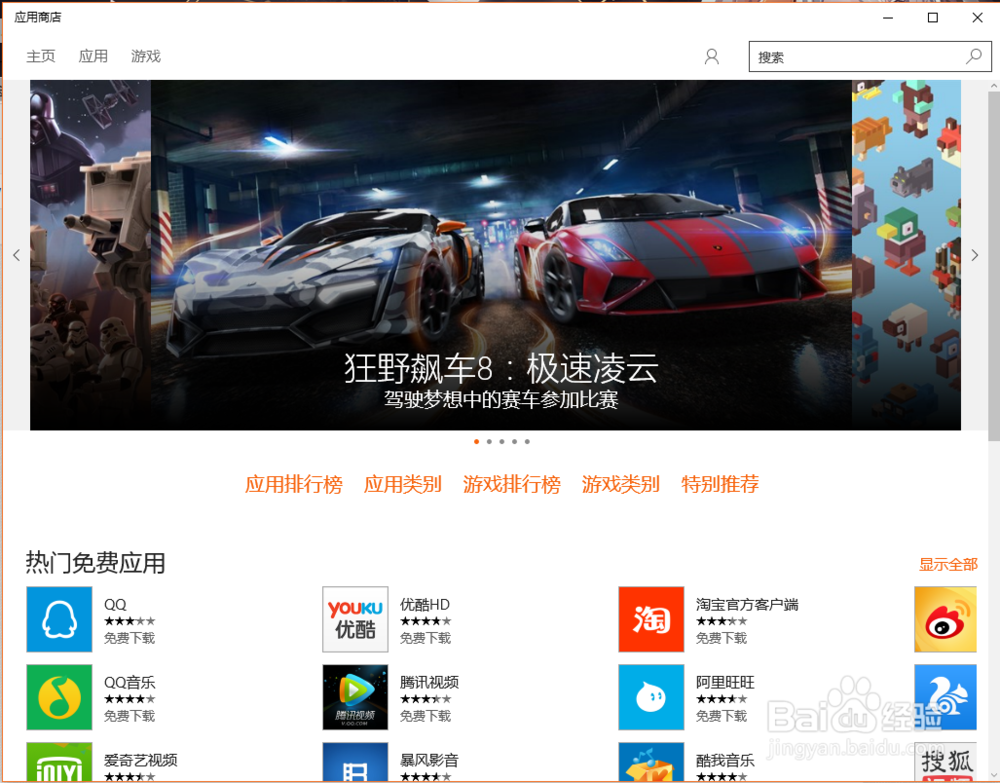Go to next banner with right arrow

click(x=974, y=255)
